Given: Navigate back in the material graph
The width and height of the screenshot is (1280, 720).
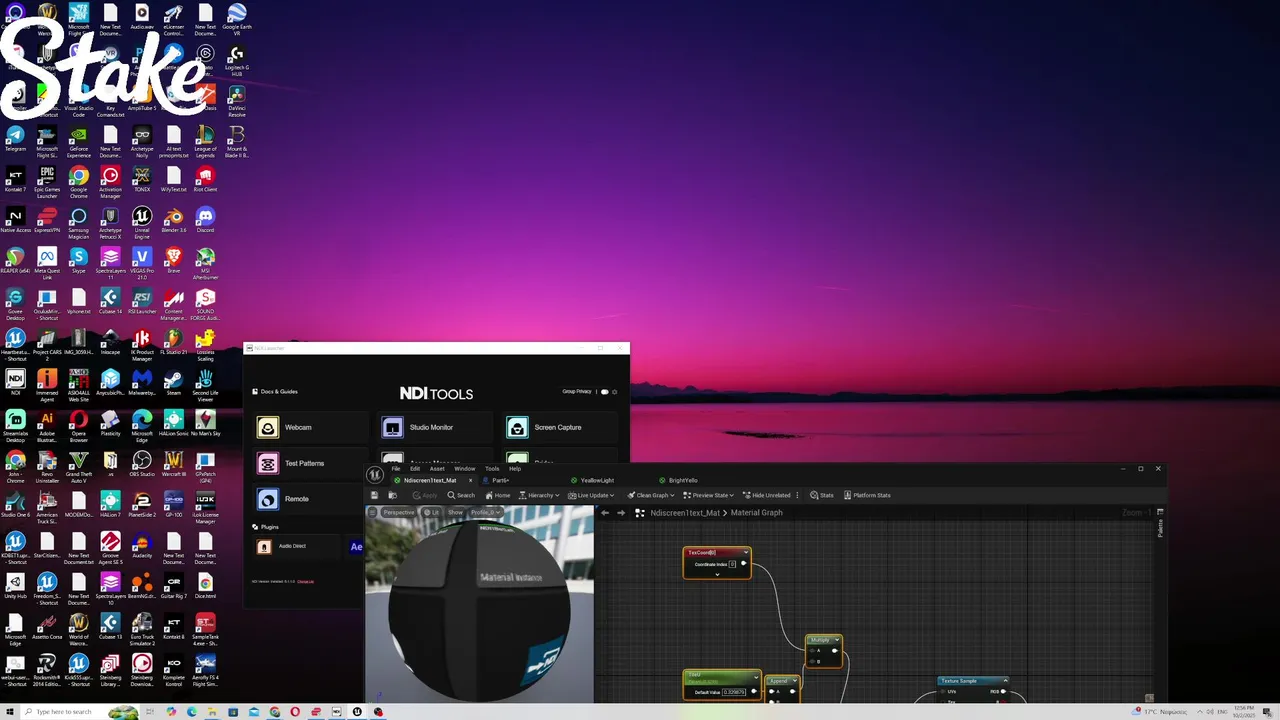Looking at the screenshot, I should [x=605, y=513].
